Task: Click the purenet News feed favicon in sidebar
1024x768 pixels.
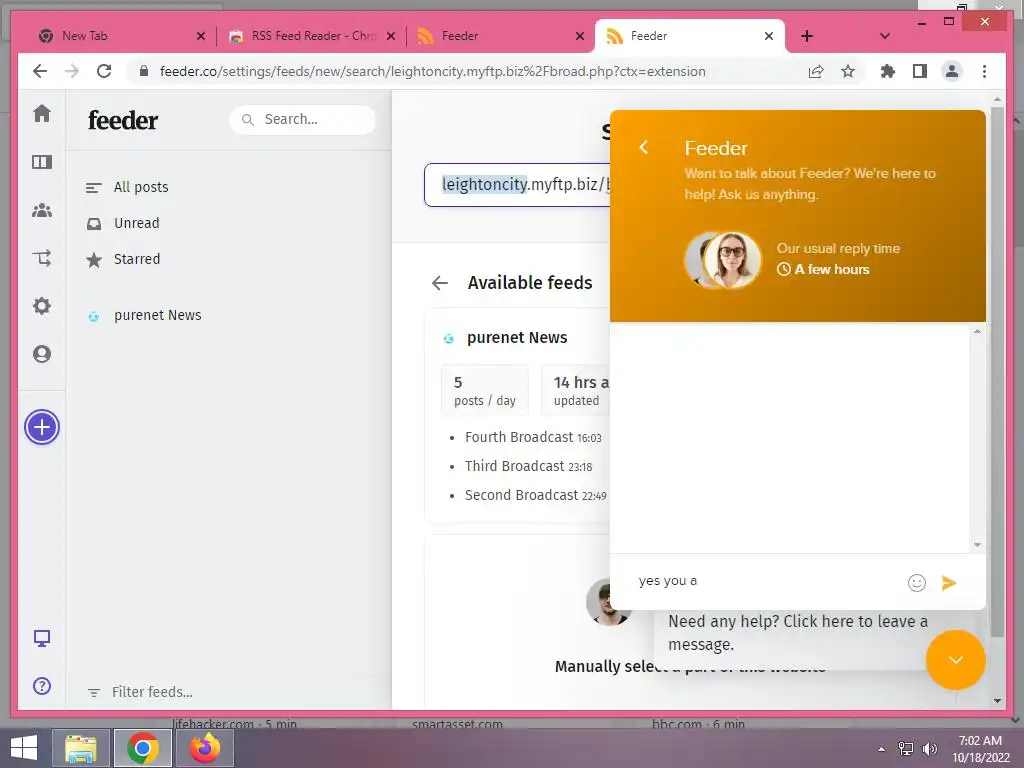Action: pyautogui.click(x=94, y=317)
